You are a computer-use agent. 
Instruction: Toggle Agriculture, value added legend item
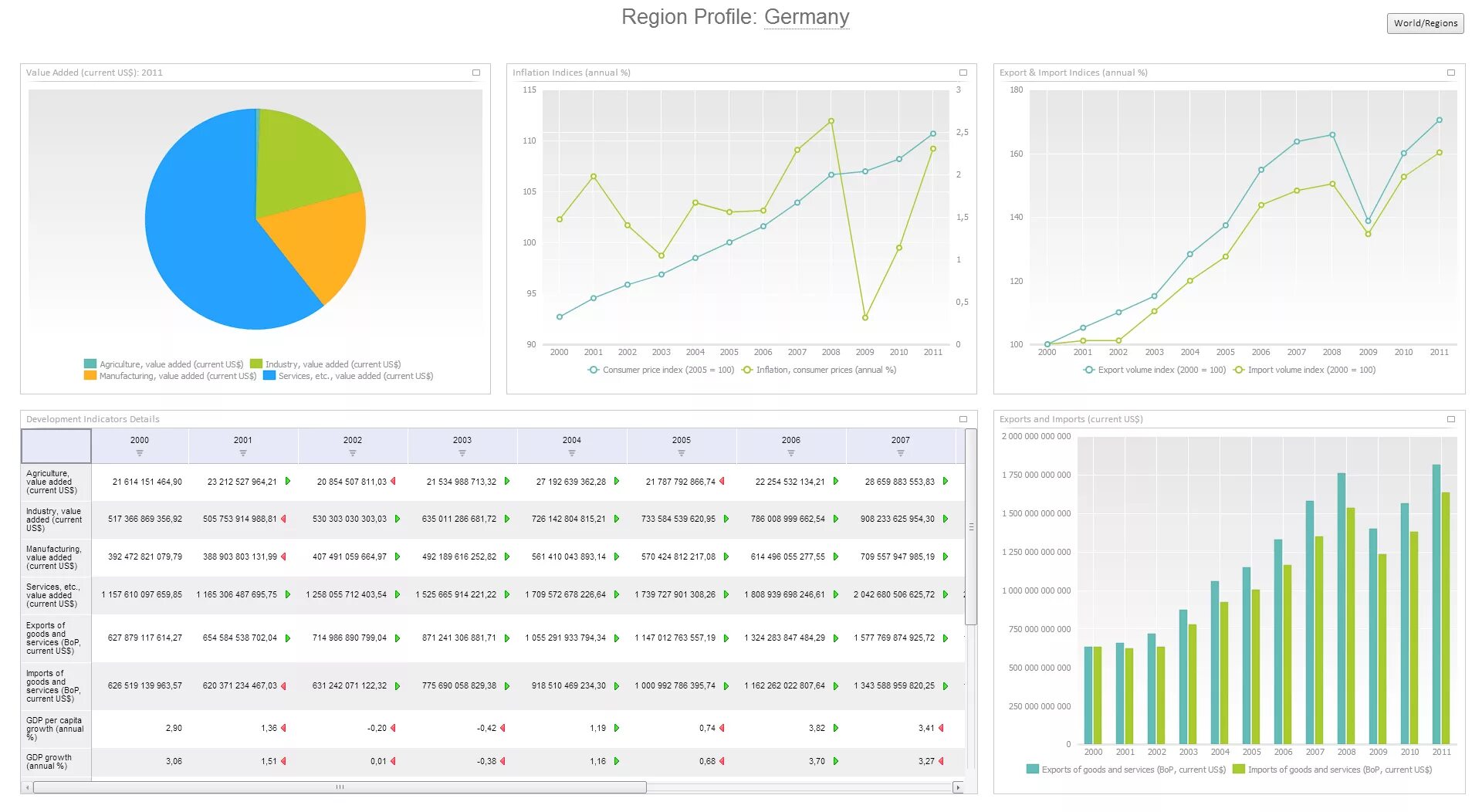(164, 364)
